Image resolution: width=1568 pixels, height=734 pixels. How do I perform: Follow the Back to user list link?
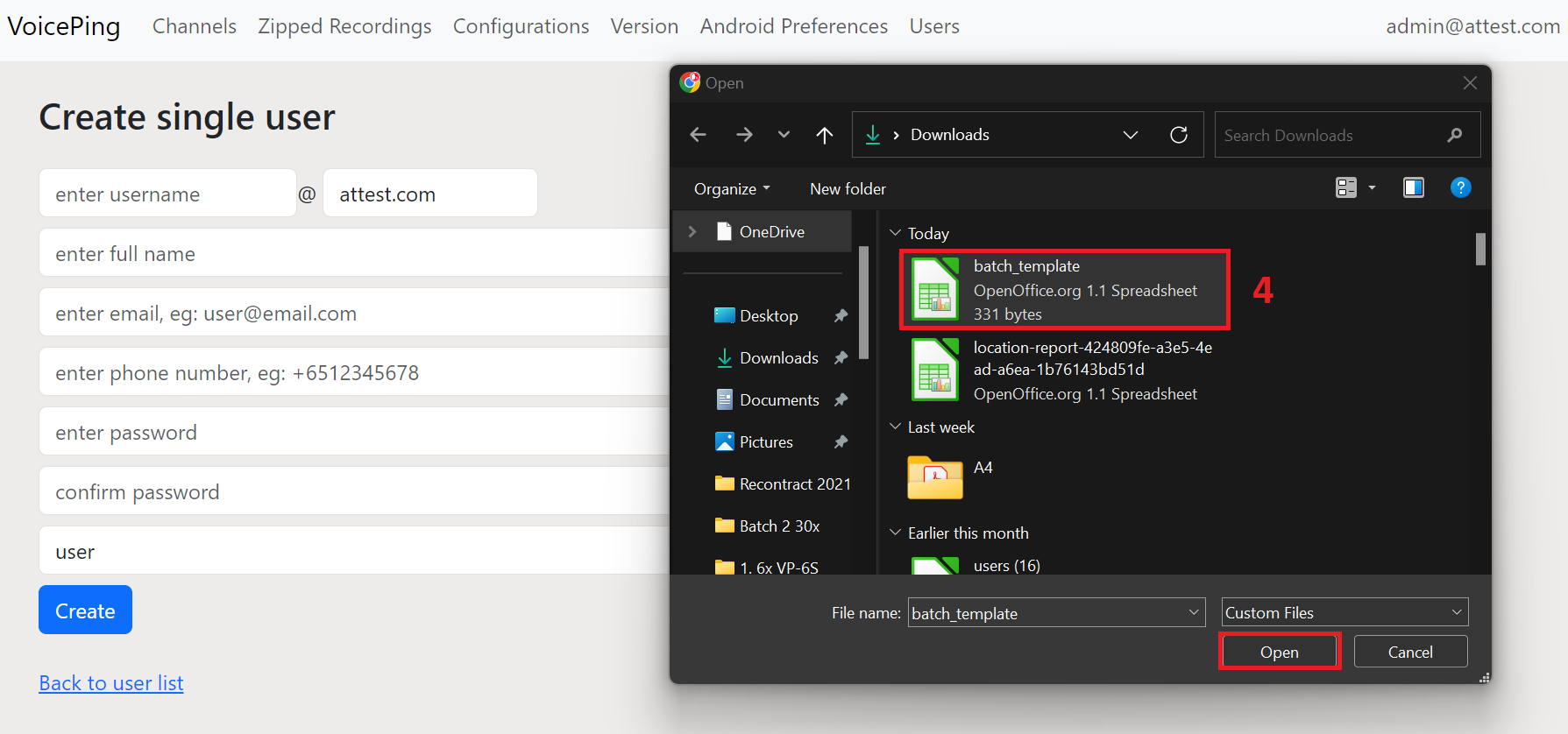pos(111,683)
